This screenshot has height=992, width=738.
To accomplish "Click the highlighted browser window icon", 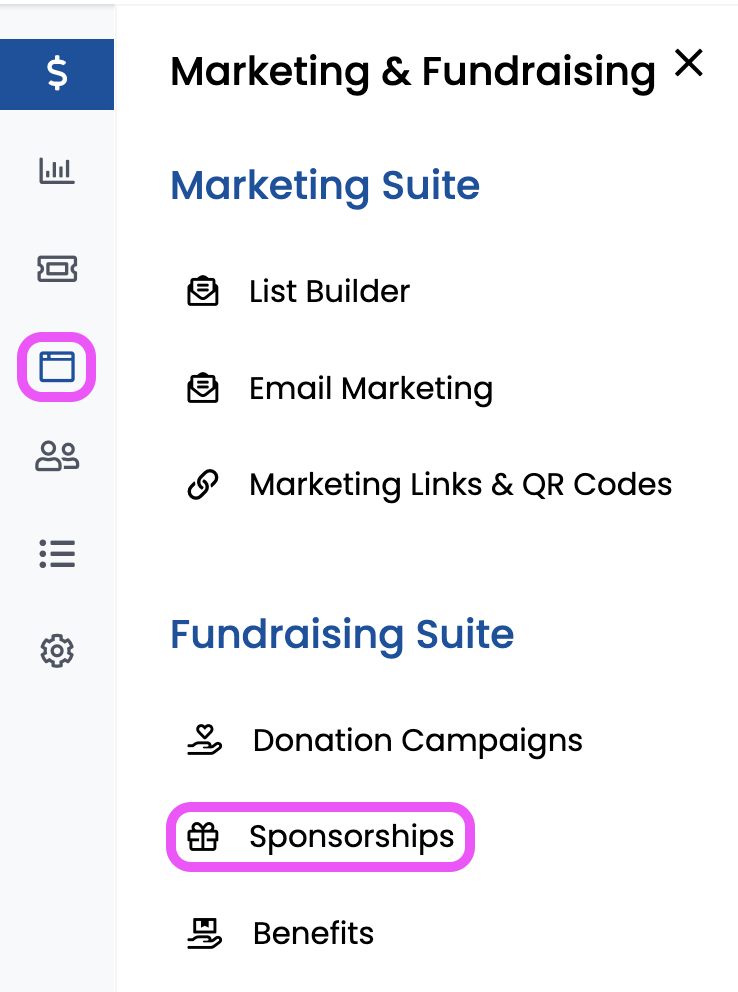I will [57, 367].
